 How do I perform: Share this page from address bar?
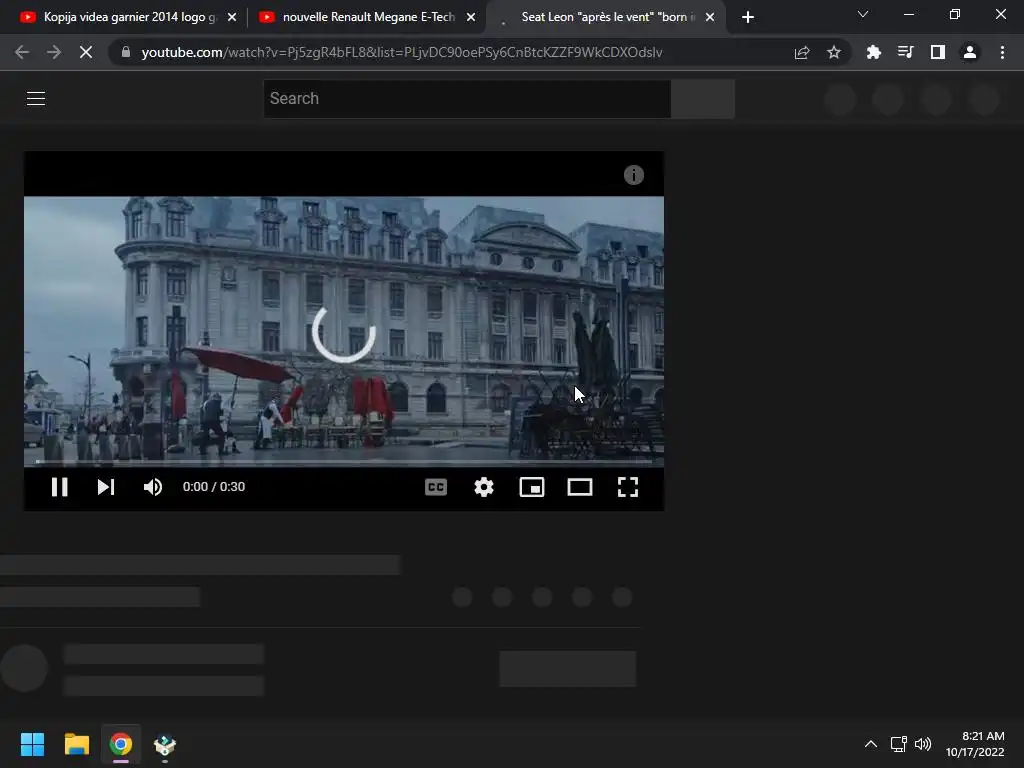coord(802,52)
